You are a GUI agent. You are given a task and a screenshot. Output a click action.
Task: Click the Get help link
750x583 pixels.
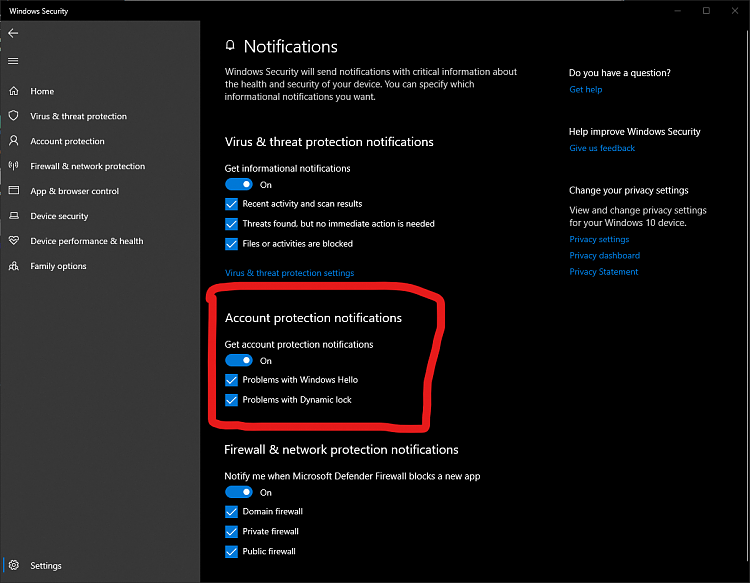(585, 89)
